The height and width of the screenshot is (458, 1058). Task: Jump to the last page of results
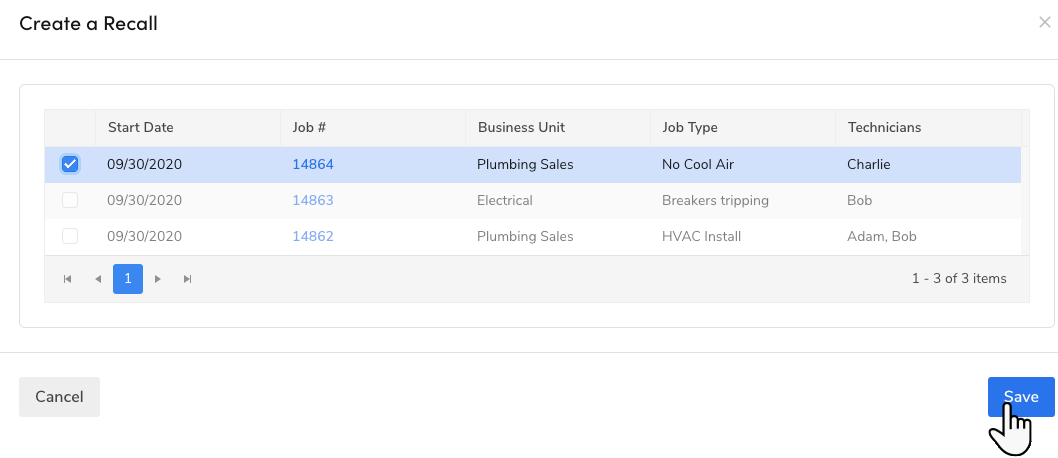(x=187, y=279)
